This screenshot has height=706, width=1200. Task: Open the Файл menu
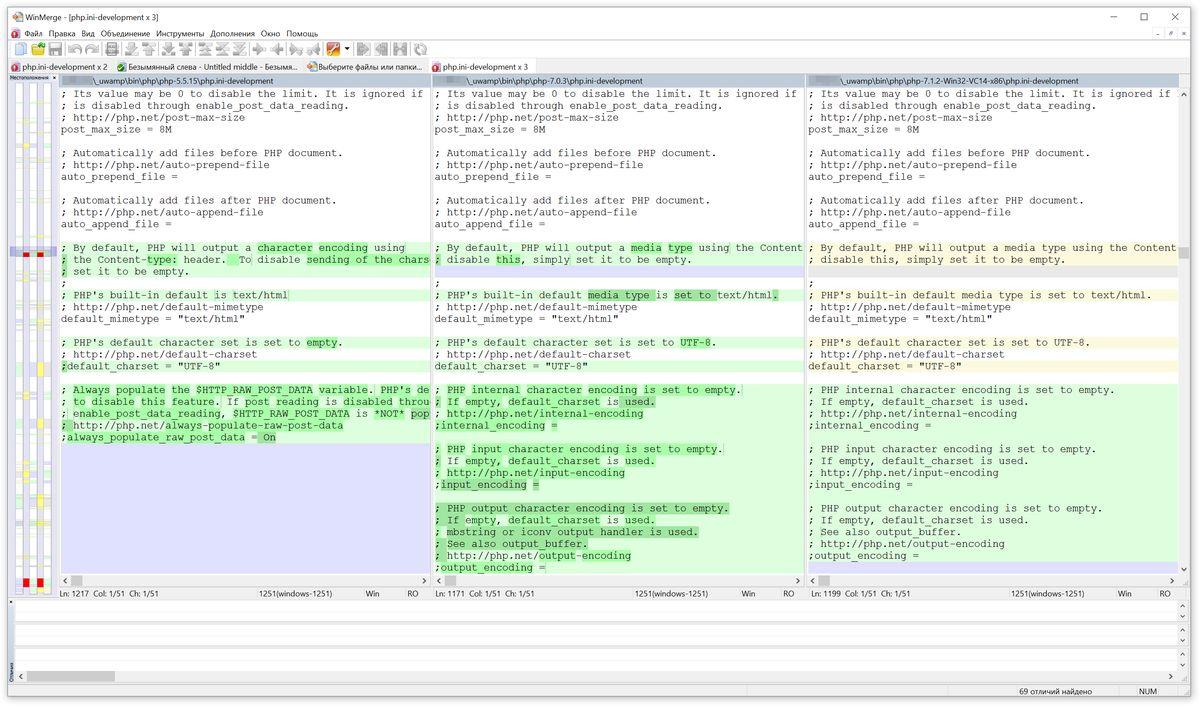pyautogui.click(x=33, y=33)
